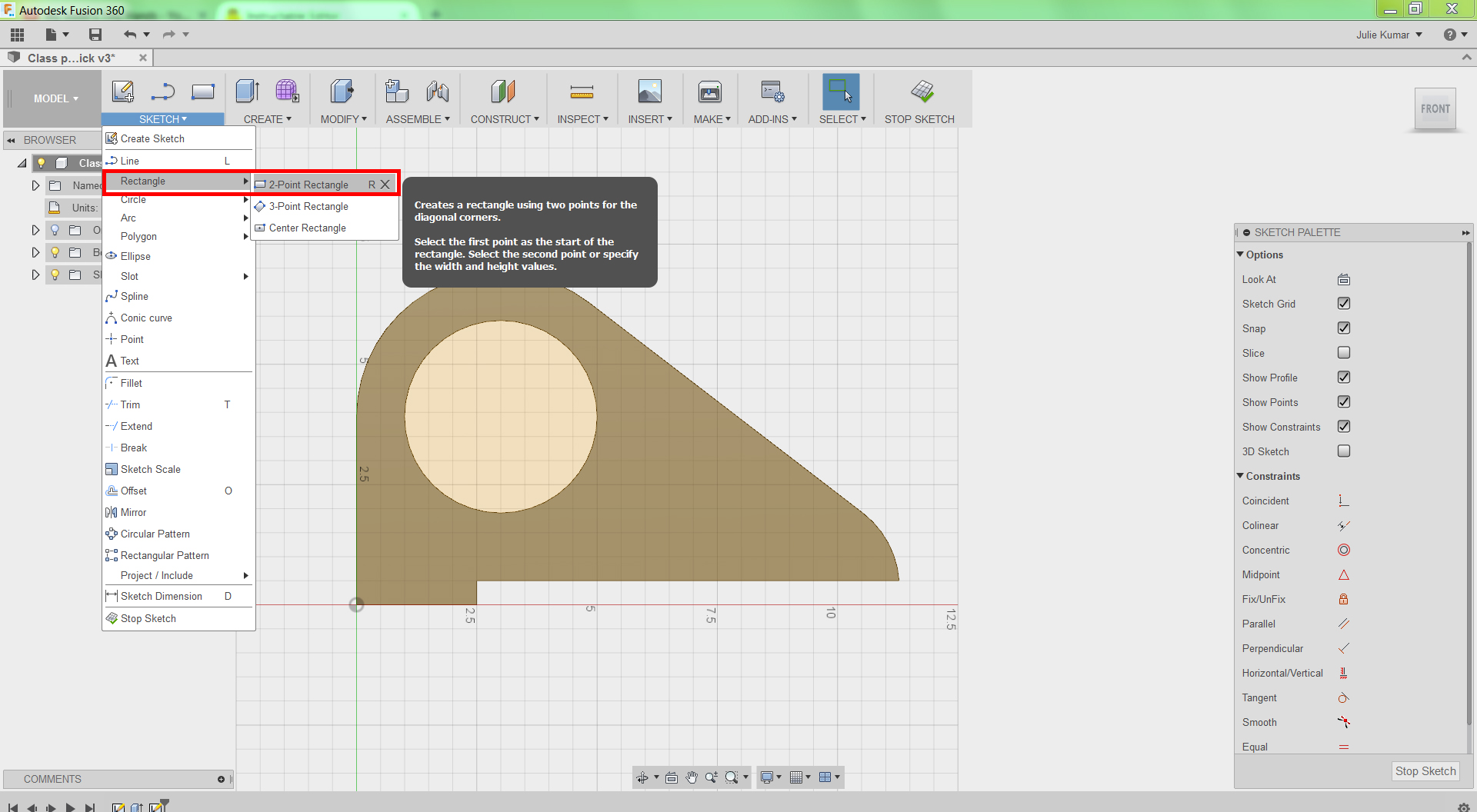This screenshot has height=812, width=1477.
Task: Select Fillet in the Sketch menu
Action: [x=178, y=383]
